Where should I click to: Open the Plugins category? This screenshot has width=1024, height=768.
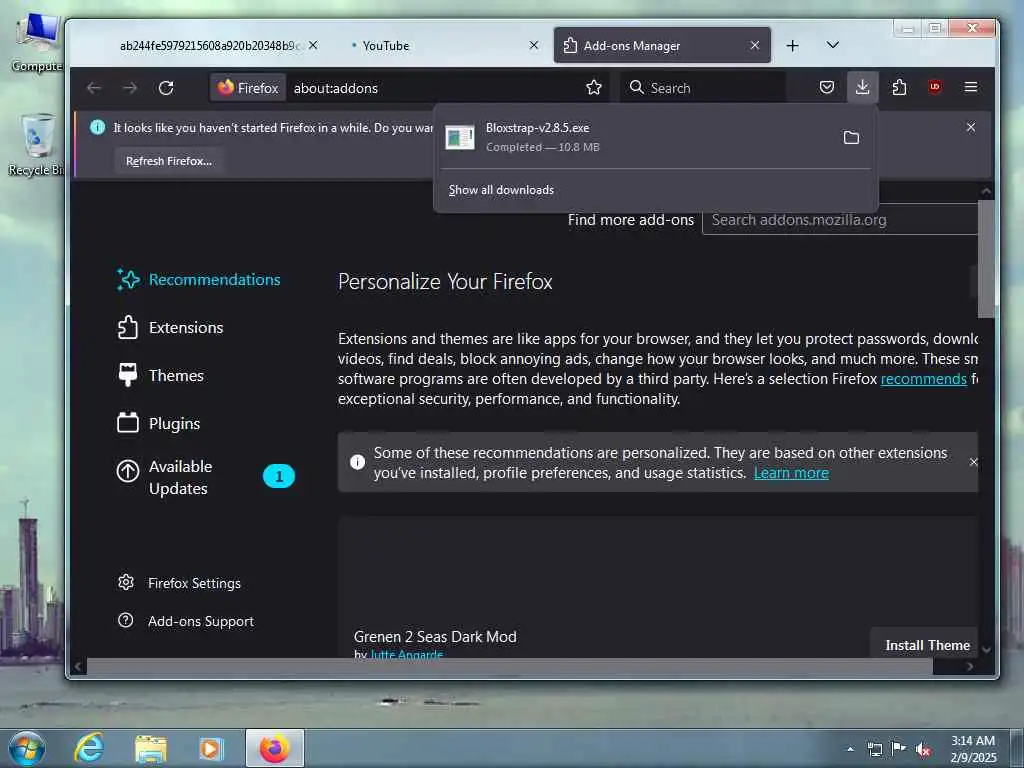click(x=159, y=424)
